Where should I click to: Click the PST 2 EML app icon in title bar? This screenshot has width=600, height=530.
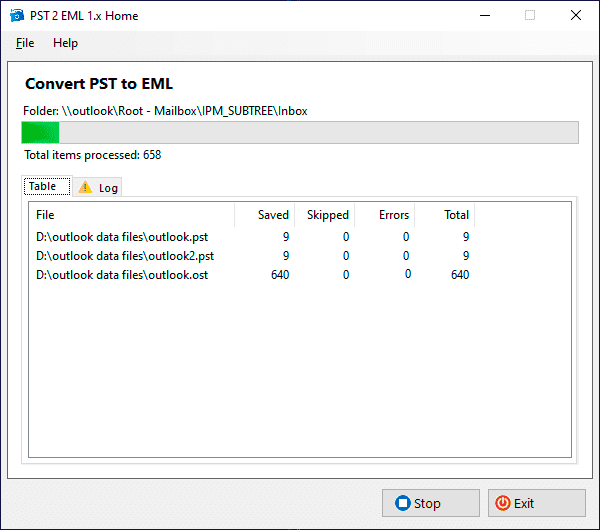click(x=17, y=16)
